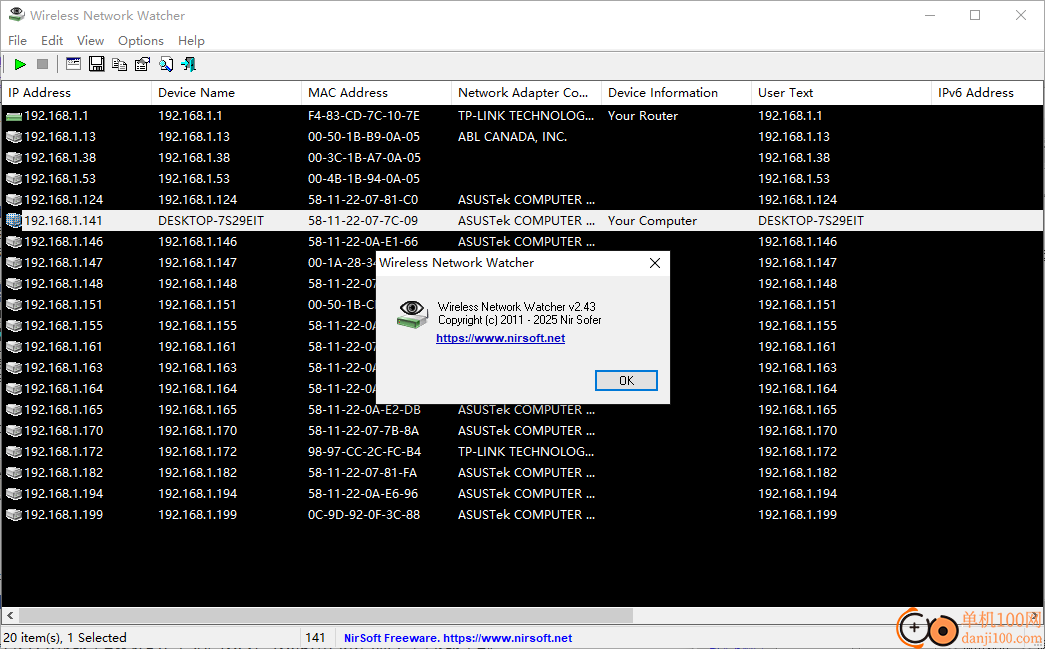Screen dimensions: 1045x649
Task: Confirm the About dialog with OK
Action: [x=626, y=380]
